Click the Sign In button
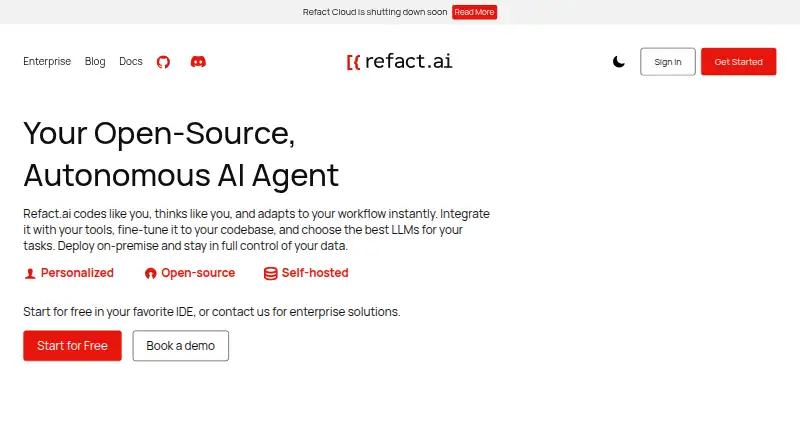 point(667,62)
